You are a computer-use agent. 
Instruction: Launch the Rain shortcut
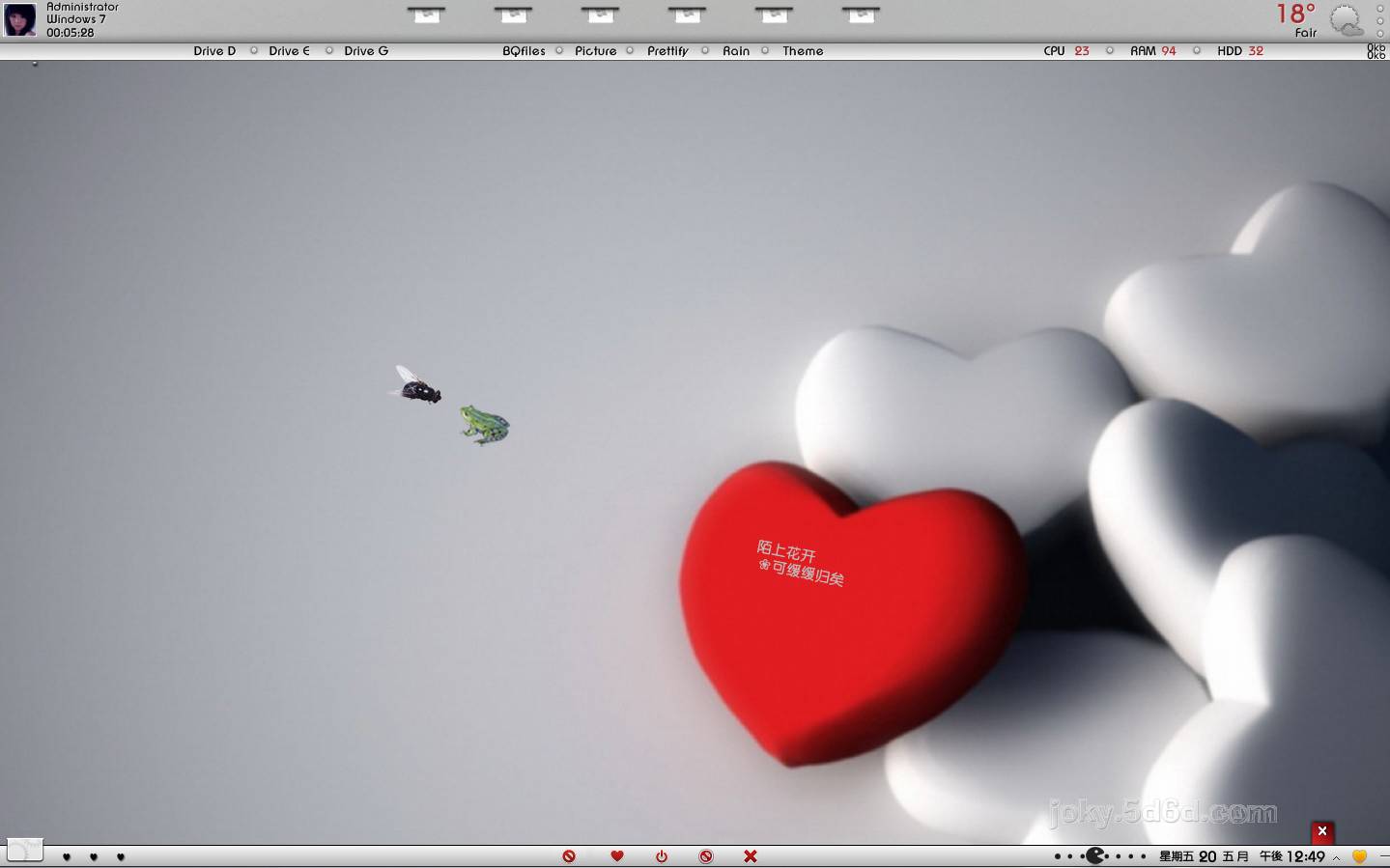tap(736, 51)
